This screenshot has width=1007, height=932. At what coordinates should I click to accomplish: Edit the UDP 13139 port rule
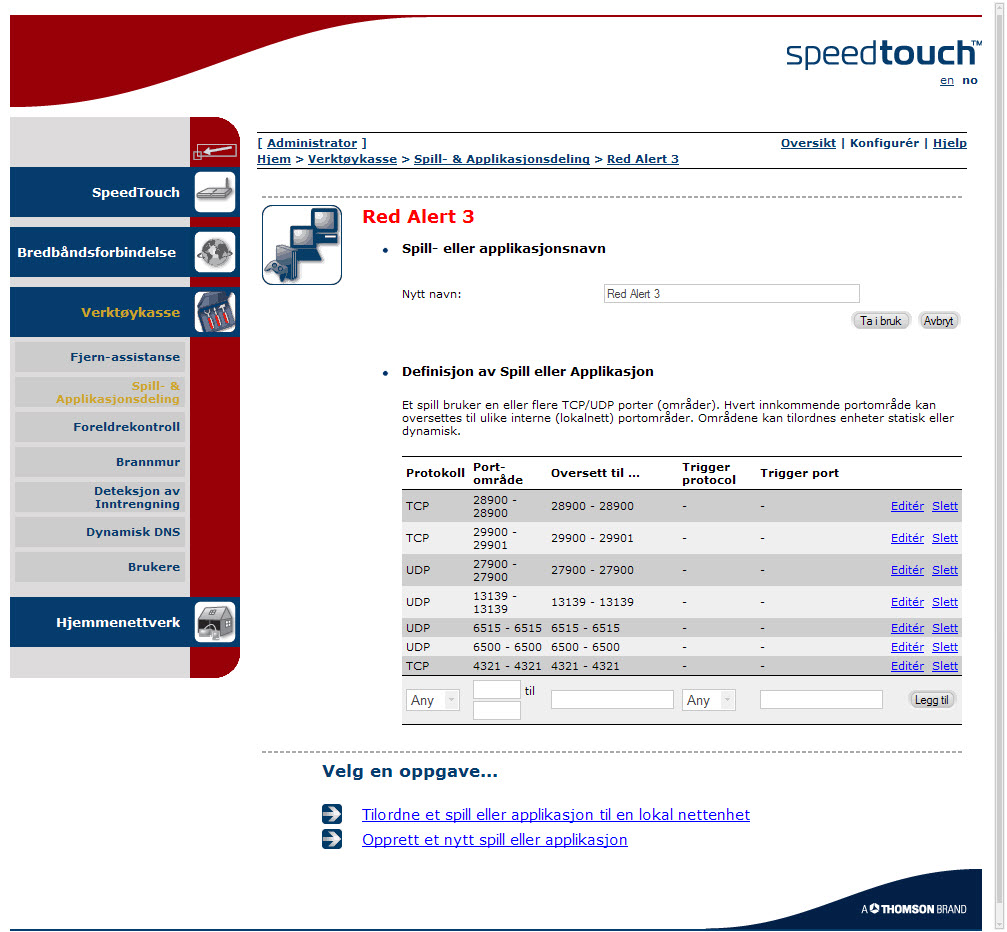click(x=907, y=602)
